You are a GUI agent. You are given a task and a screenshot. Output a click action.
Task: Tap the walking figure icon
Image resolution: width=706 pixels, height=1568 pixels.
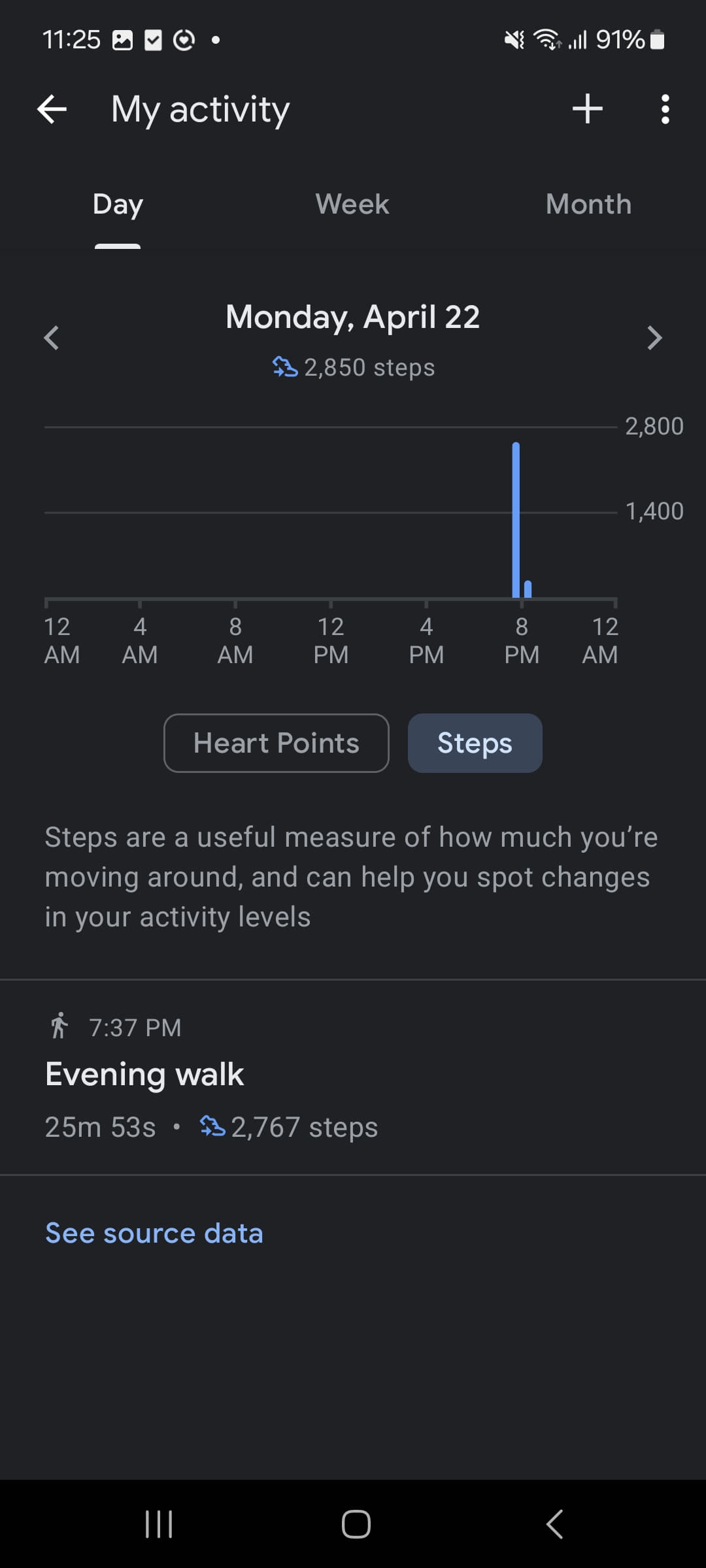pyautogui.click(x=59, y=1026)
